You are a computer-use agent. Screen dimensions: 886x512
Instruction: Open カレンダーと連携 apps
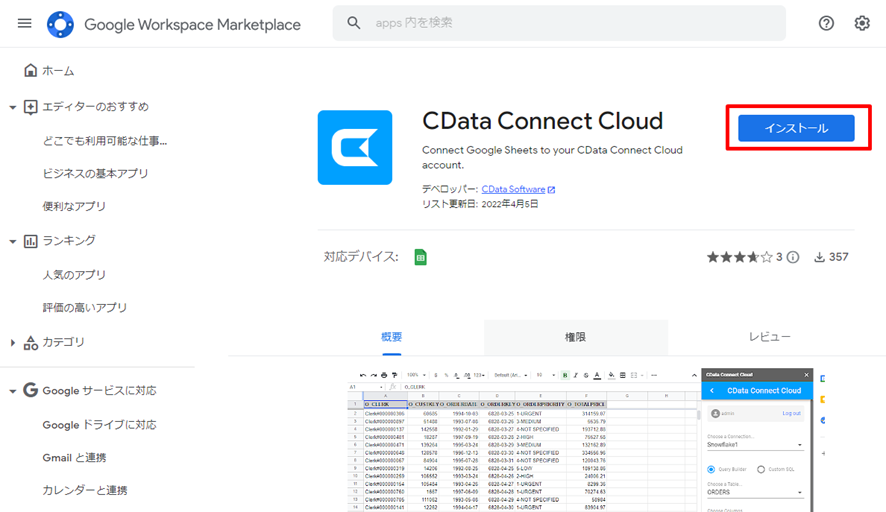pos(85,491)
